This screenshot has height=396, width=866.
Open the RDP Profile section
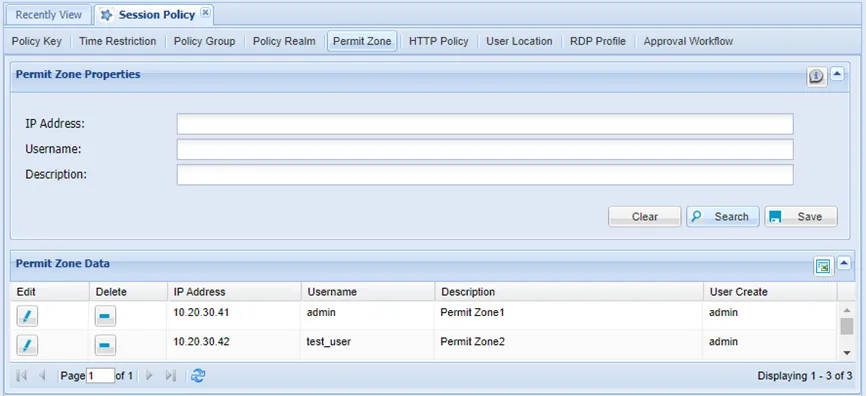click(x=598, y=41)
